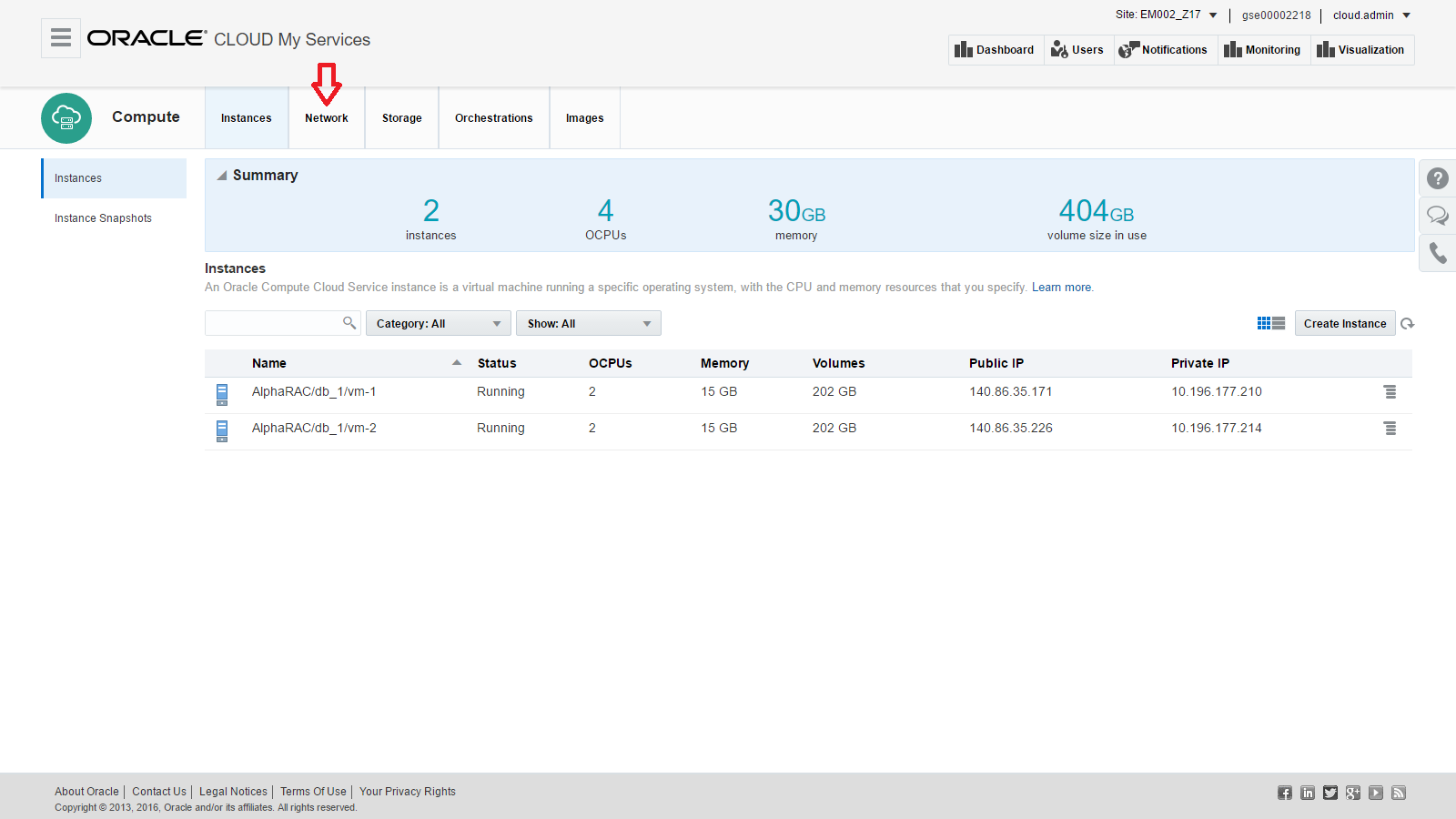Select the Instances tab
This screenshot has width=1456, height=819.
coord(247,118)
